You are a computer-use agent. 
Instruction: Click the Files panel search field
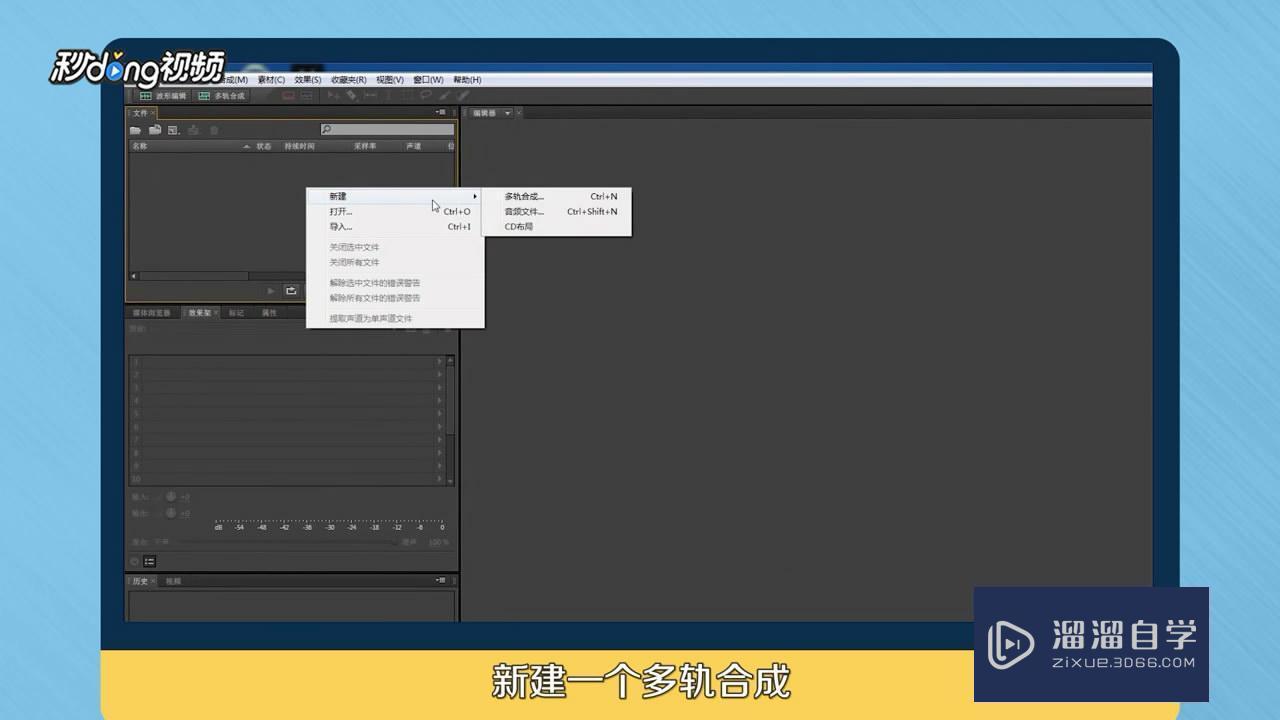[x=387, y=130]
